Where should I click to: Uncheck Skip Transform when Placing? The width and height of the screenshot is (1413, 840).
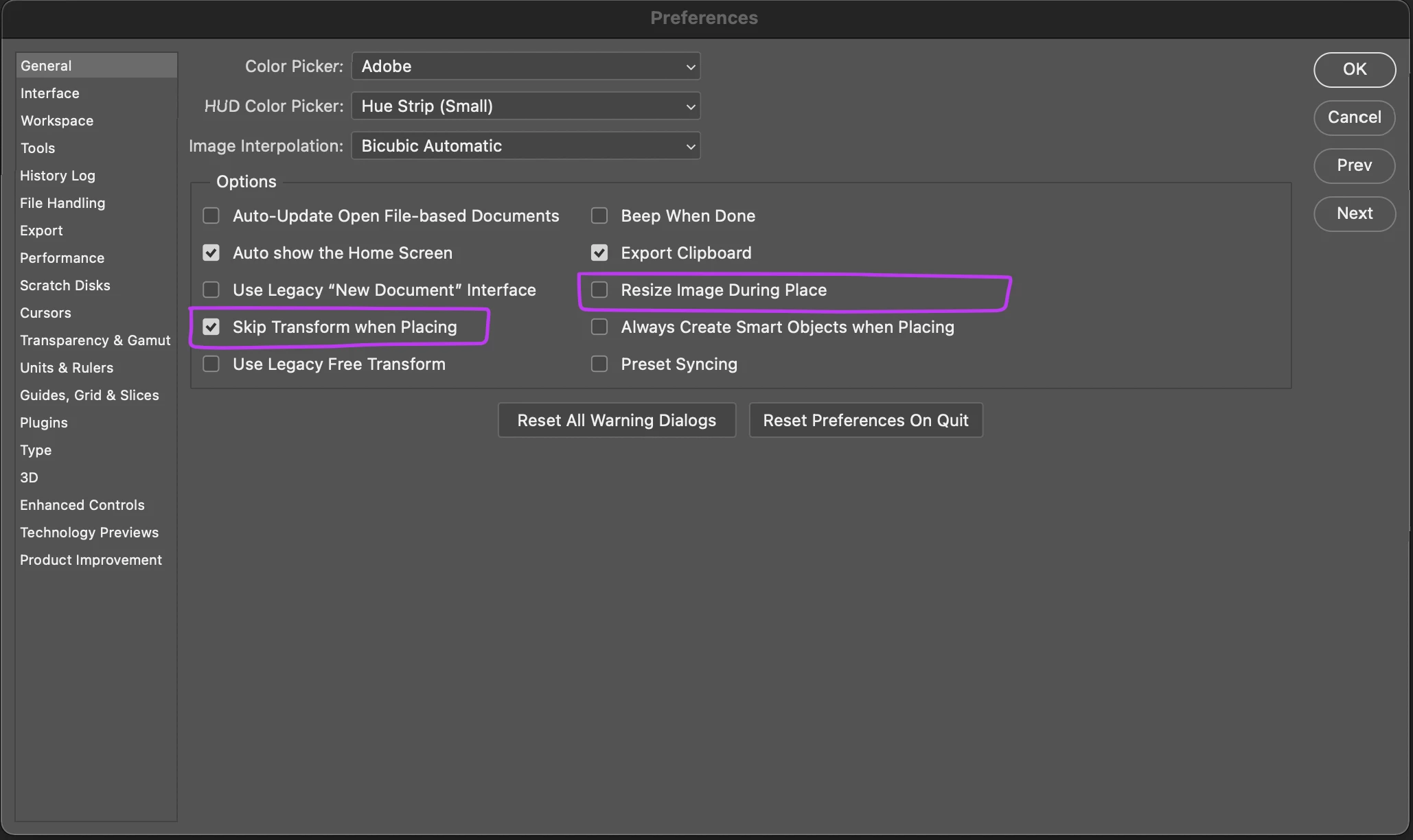click(211, 327)
